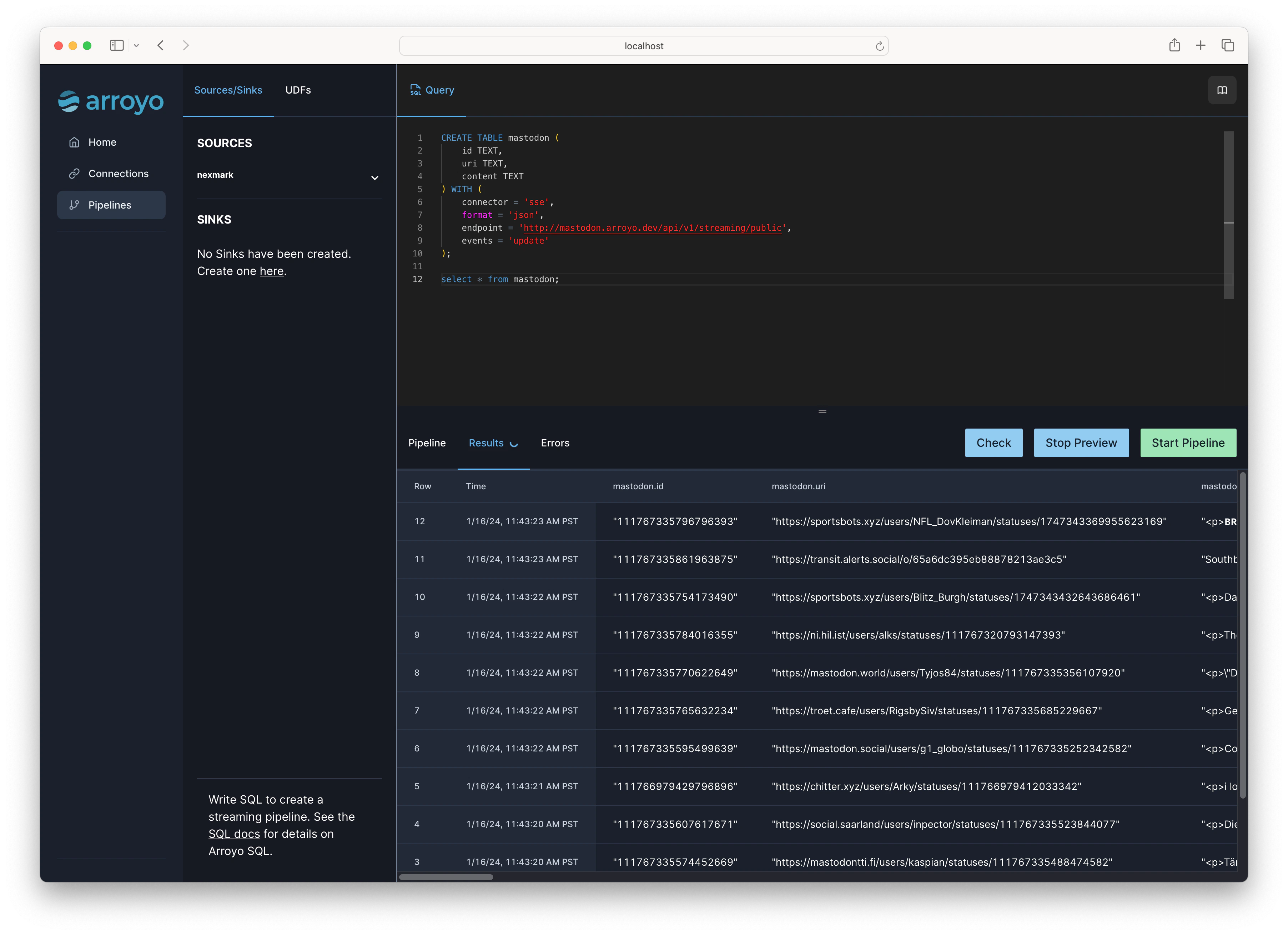Viewport: 1288px width, 935px height.
Task: Open the docs book icon panel
Action: point(1222,90)
